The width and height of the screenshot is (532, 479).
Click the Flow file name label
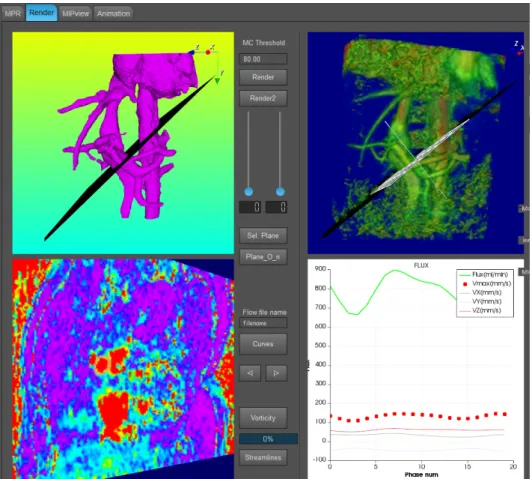(x=264, y=312)
